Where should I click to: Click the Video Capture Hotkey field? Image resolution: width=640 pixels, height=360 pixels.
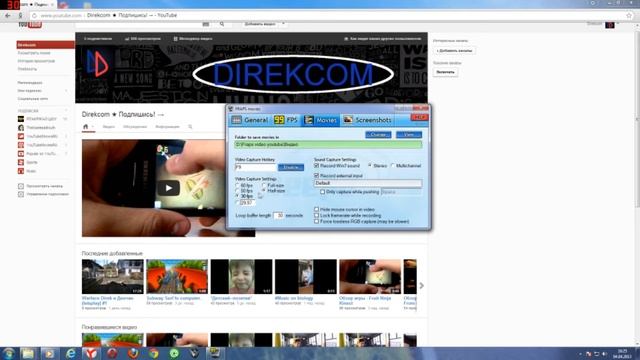[256, 167]
